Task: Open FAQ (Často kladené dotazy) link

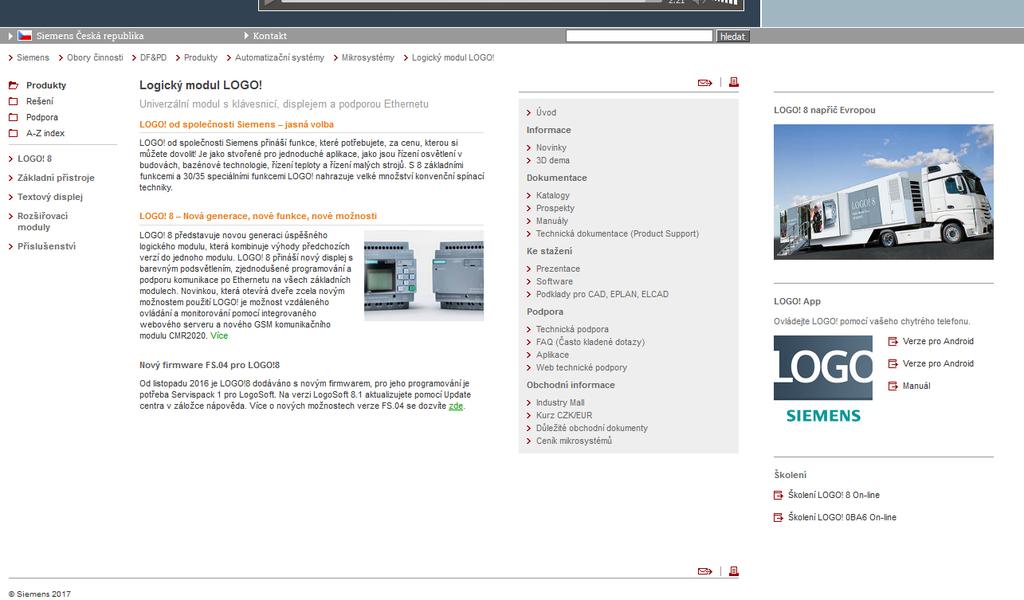Action: [x=590, y=342]
